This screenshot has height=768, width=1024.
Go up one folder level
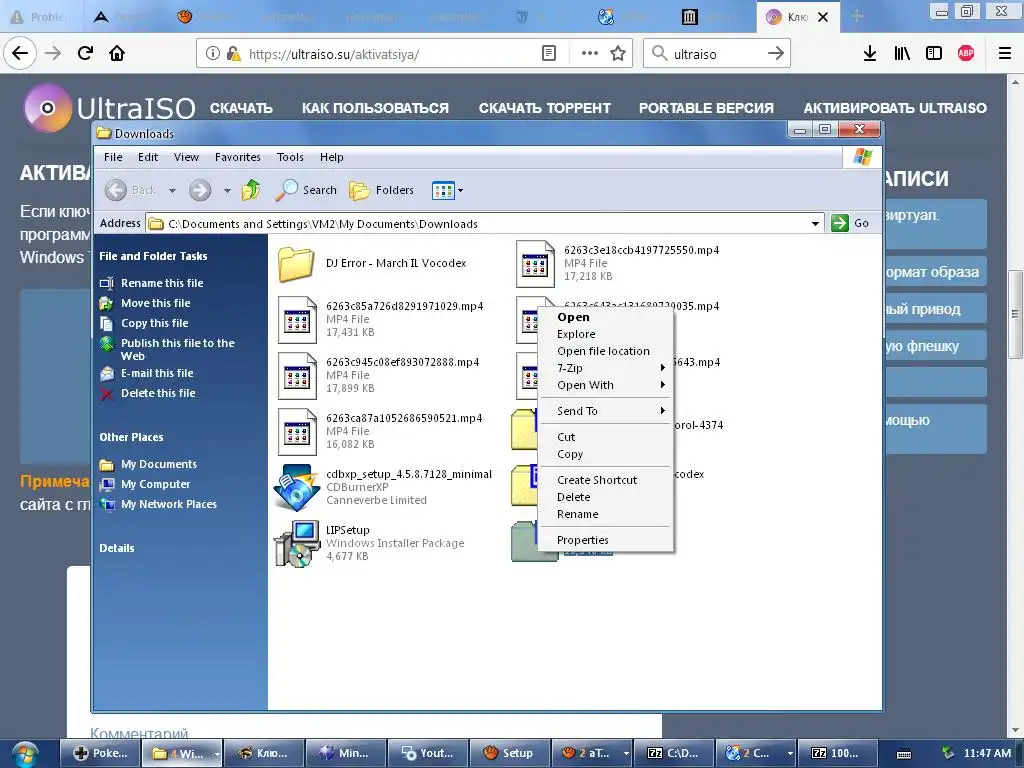point(251,190)
